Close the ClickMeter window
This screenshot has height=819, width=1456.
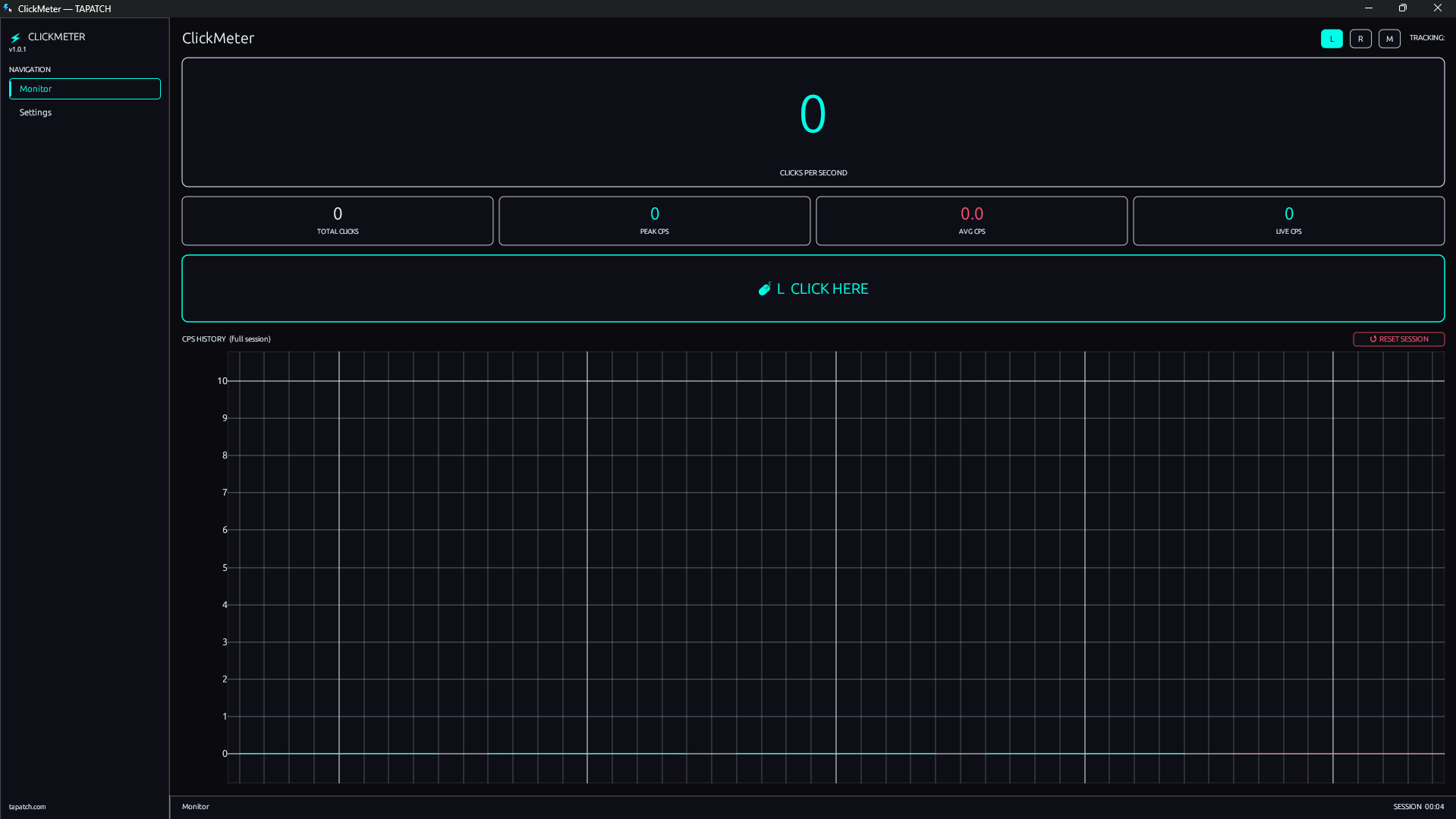click(x=1438, y=8)
